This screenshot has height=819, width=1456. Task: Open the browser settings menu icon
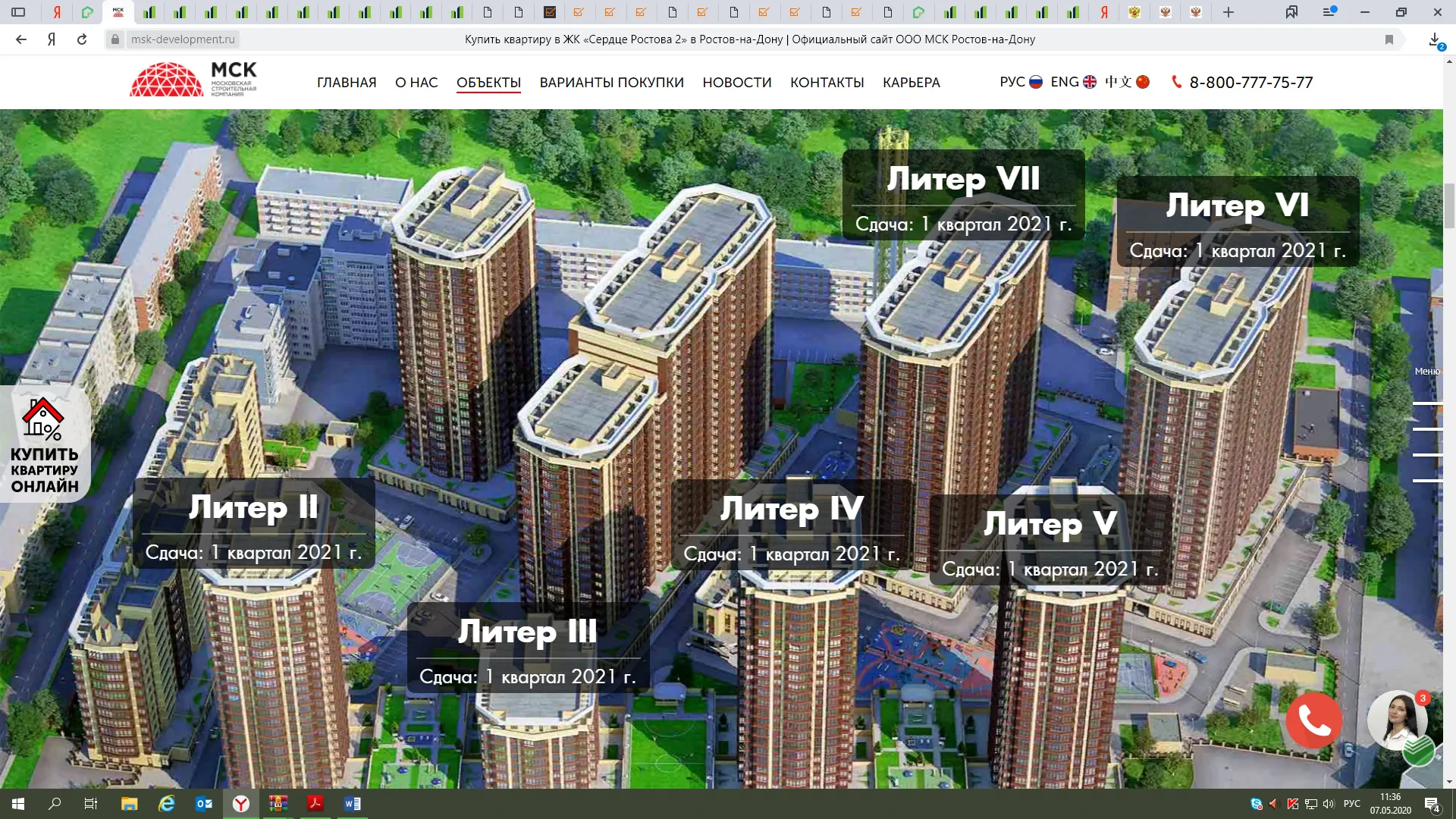pyautogui.click(x=1329, y=12)
